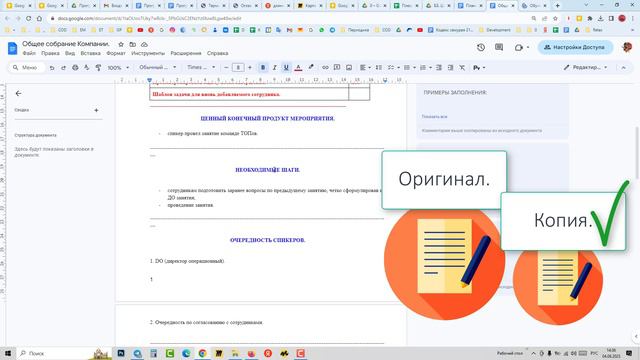Viewport: 640px width, 360px height.
Task: Click the document title text
Action: 66,44
